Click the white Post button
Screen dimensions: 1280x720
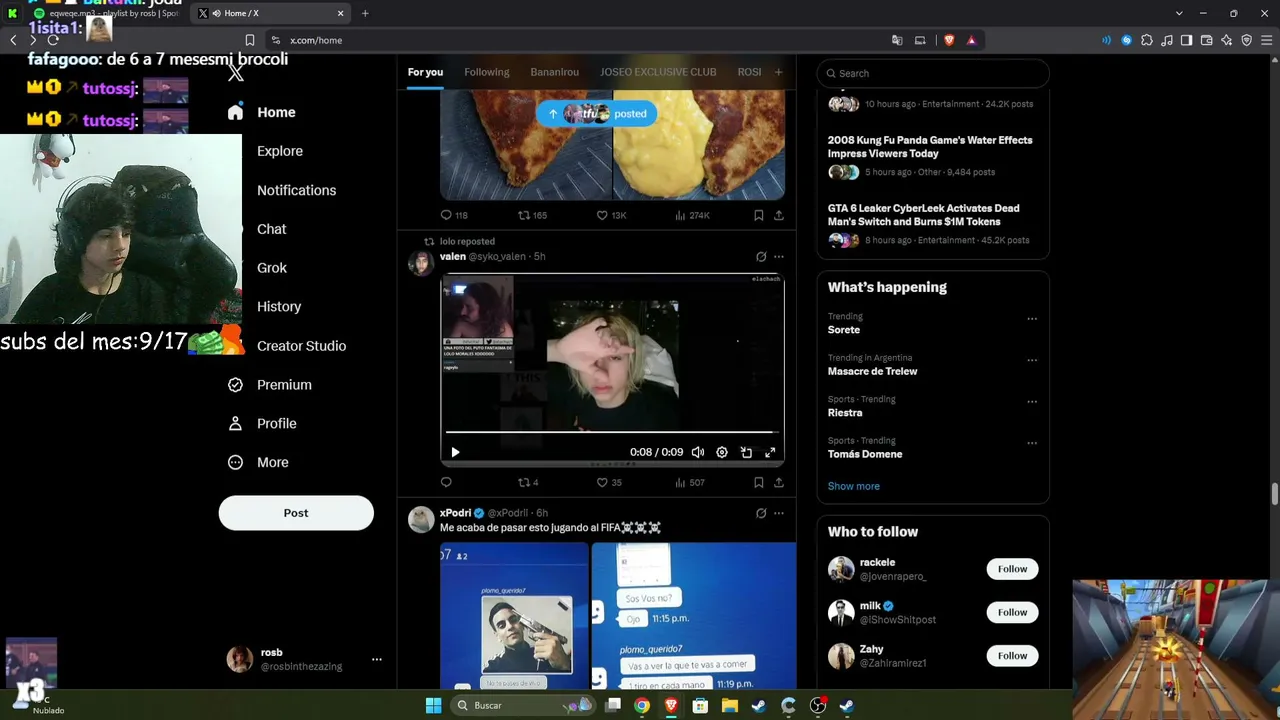[296, 513]
